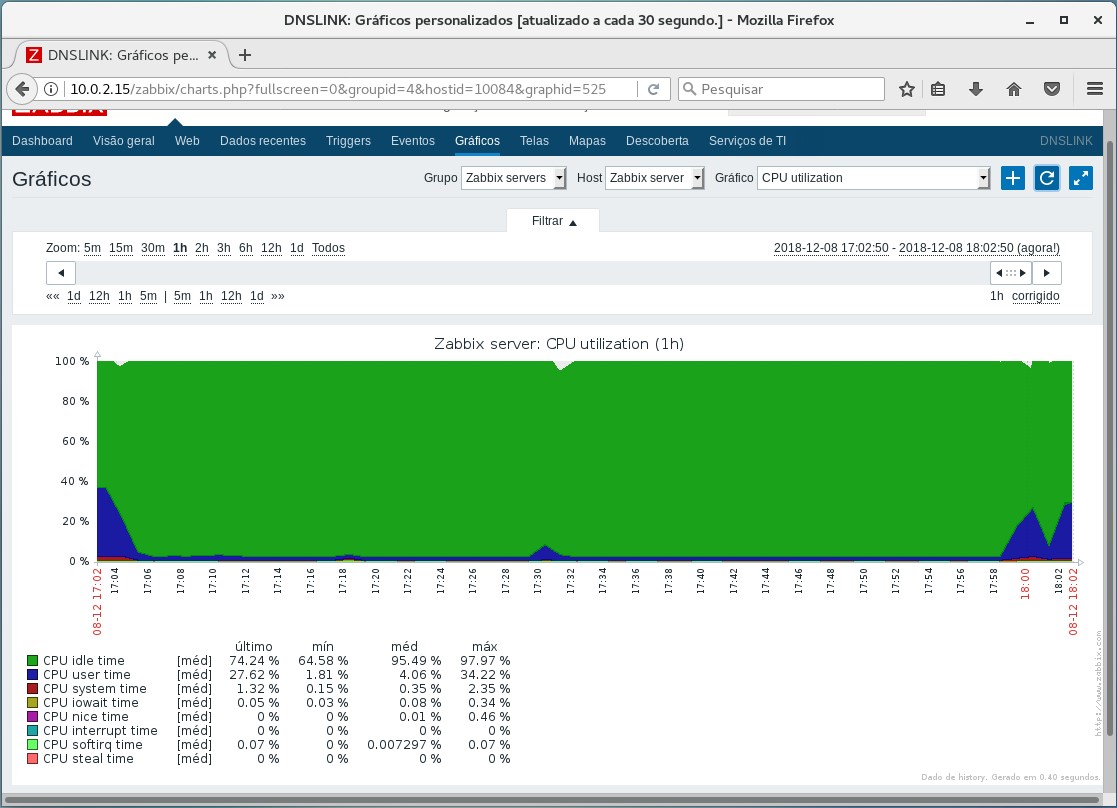This screenshot has width=1117, height=808.
Task: Show bookmarks list icon
Action: pos(938,89)
